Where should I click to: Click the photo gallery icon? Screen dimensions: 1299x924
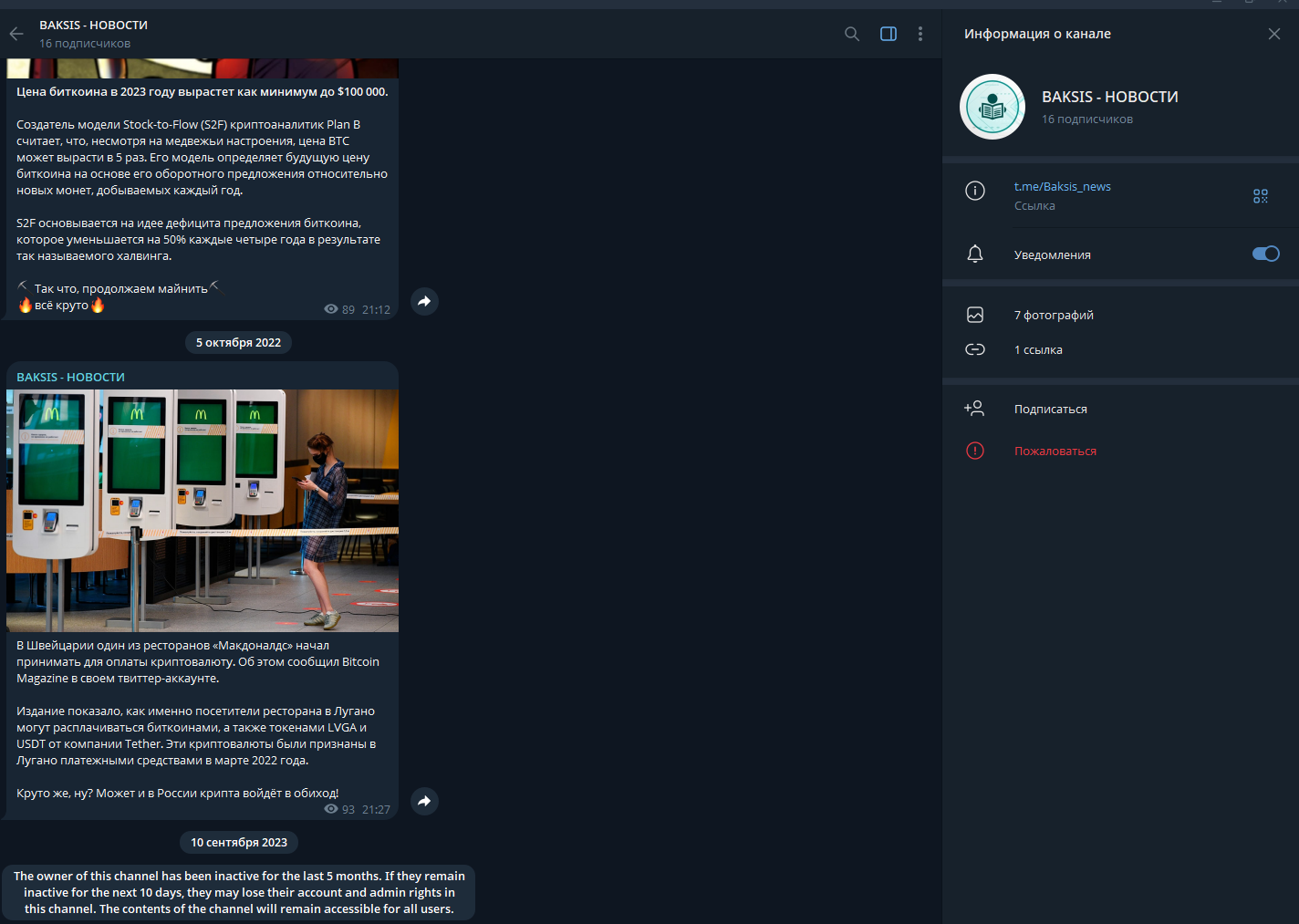coord(975,315)
